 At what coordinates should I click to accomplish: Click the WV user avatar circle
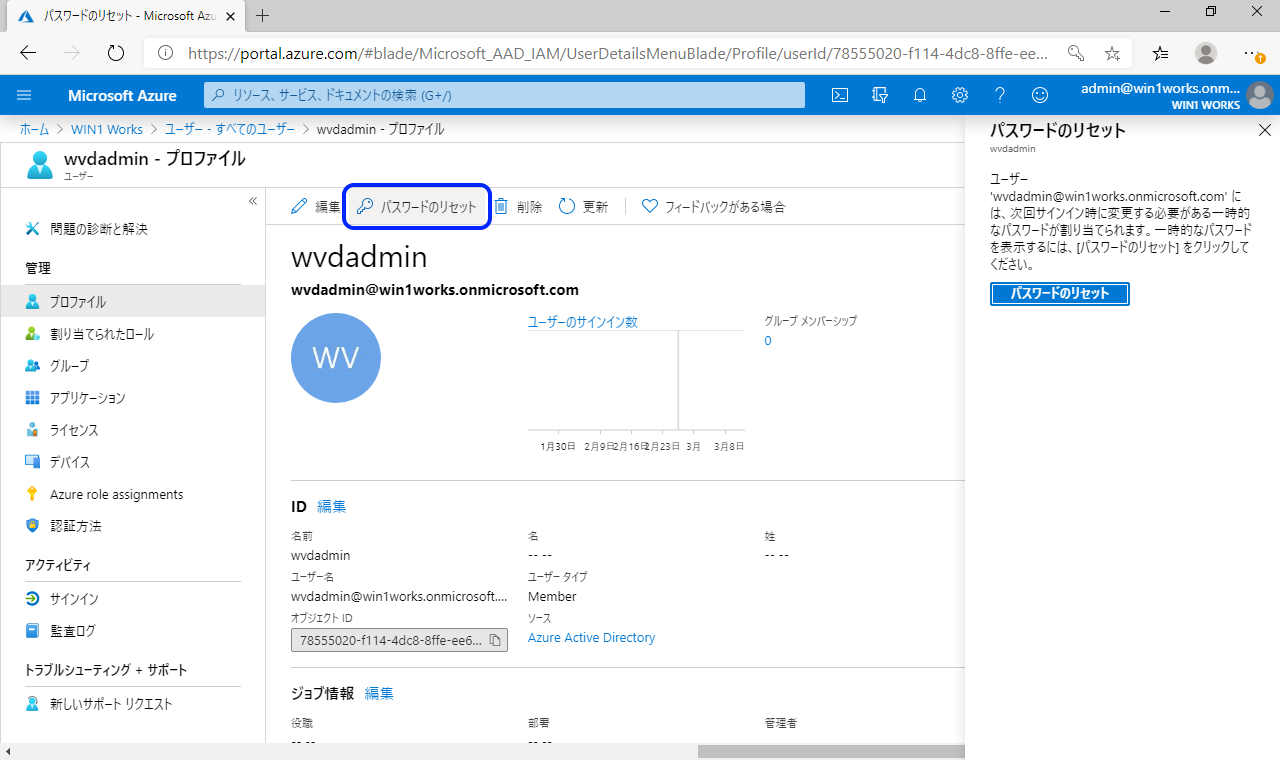pos(336,358)
